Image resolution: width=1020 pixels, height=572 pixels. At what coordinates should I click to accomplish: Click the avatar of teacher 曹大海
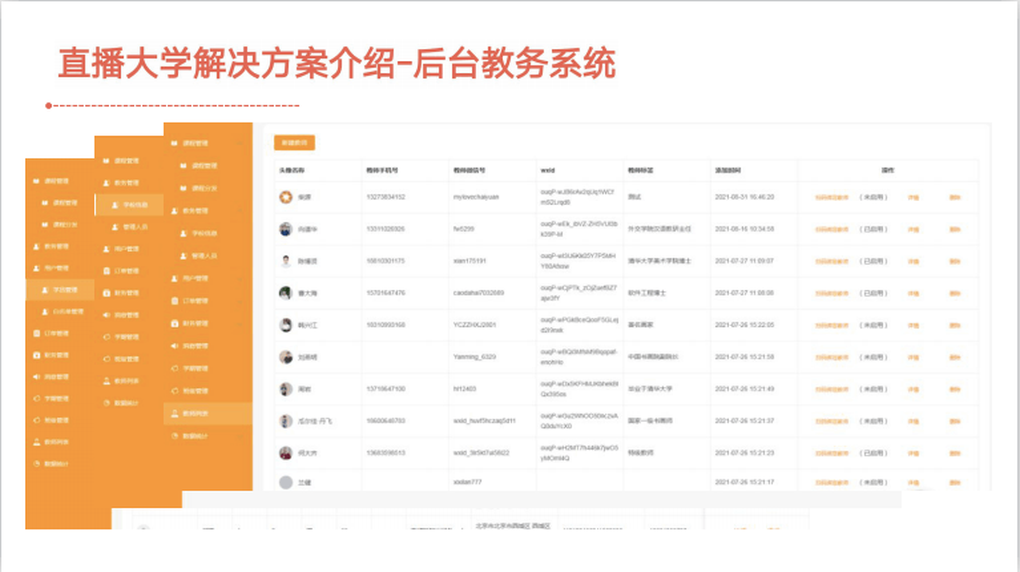tap(285, 293)
